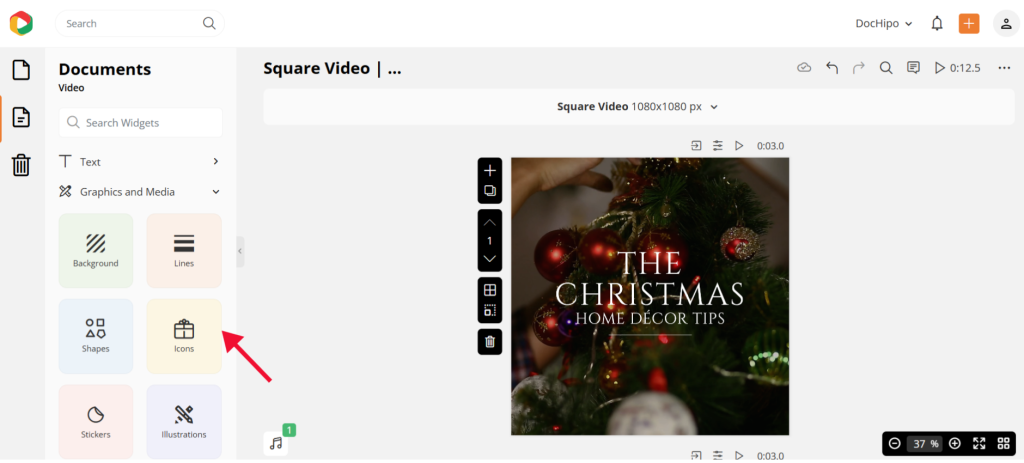Open the Background widget tile
Viewport: 1024px width, 463px height.
pos(96,250)
